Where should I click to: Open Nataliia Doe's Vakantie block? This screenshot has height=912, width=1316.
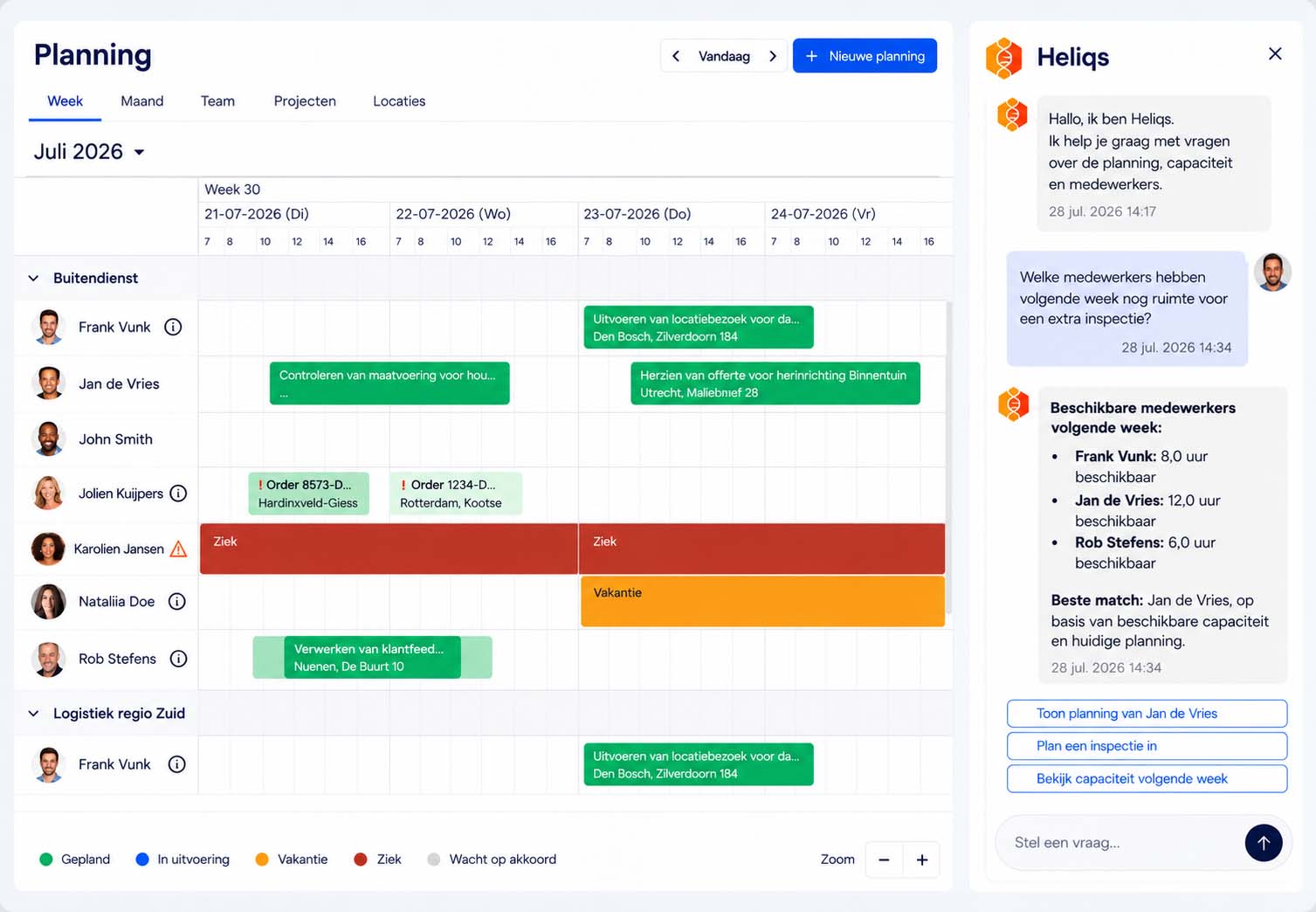pos(762,601)
